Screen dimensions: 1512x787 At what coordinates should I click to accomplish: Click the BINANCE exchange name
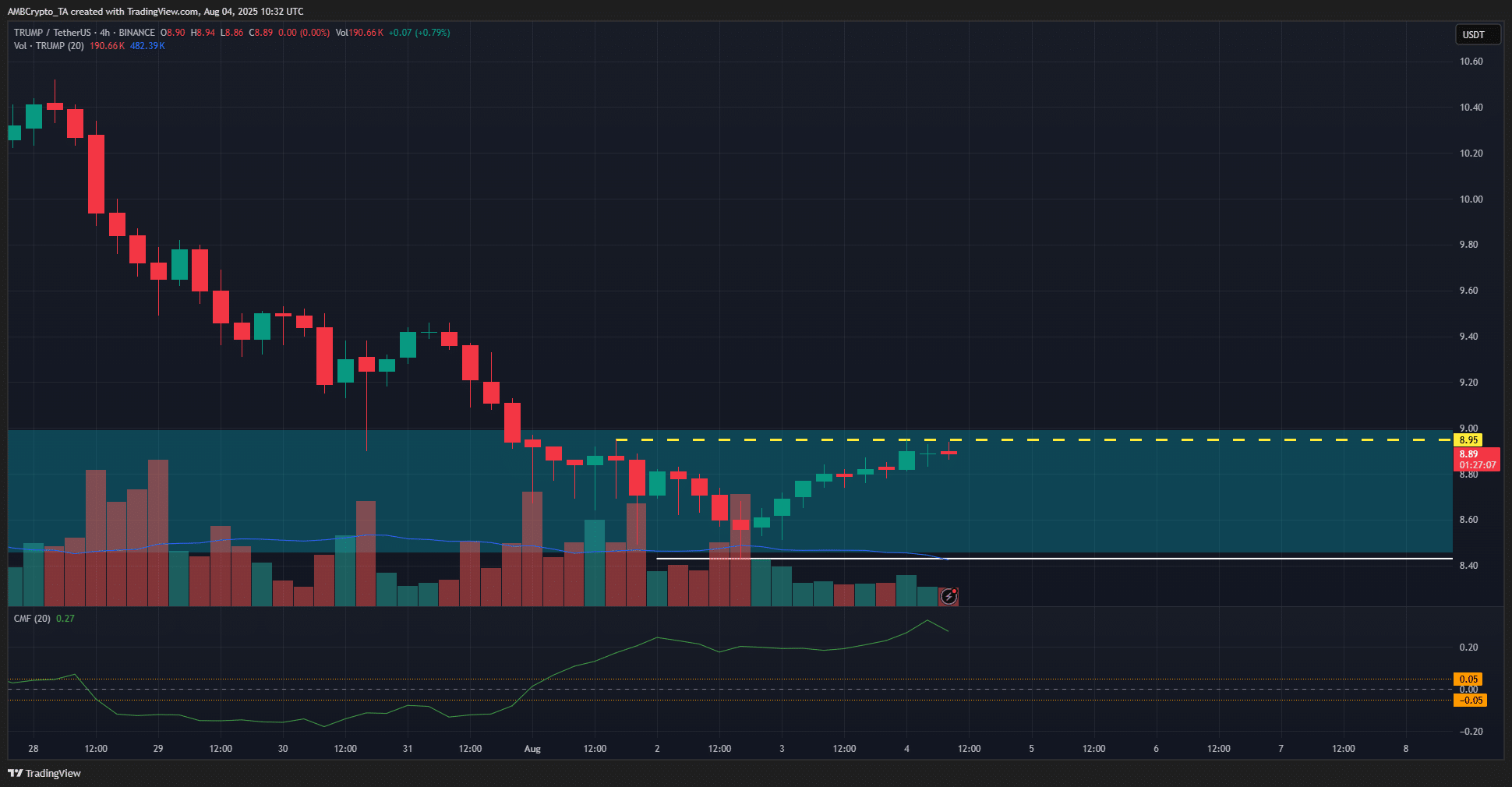click(x=137, y=33)
